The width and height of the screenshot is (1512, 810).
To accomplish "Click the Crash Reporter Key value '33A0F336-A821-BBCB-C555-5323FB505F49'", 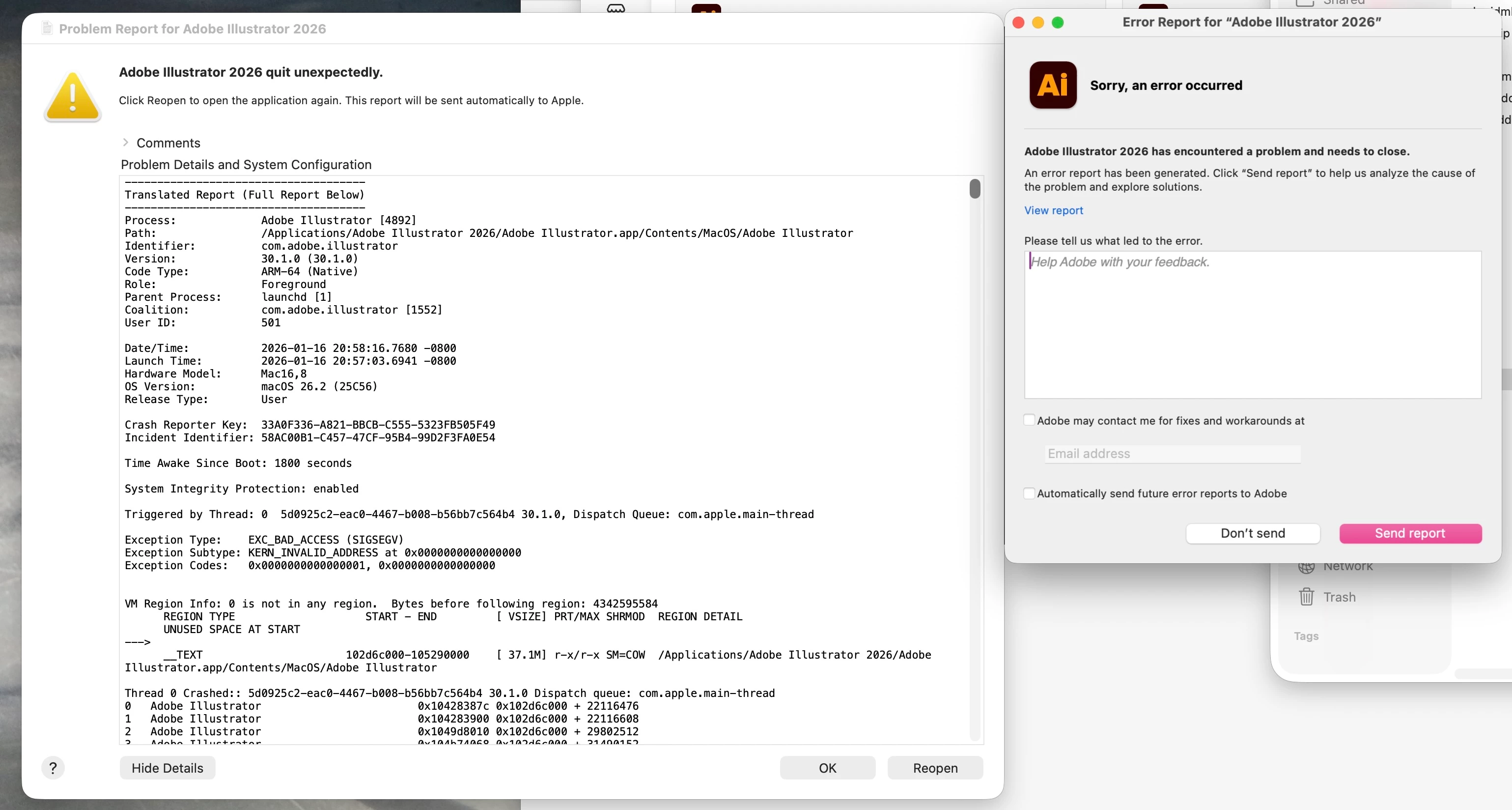I will pos(378,425).
